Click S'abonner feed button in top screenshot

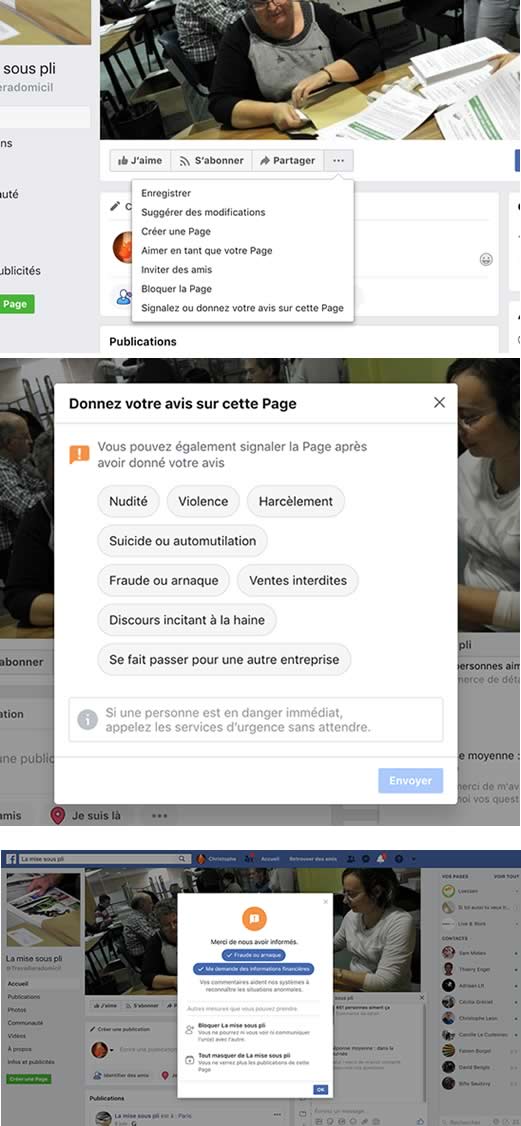point(211,161)
